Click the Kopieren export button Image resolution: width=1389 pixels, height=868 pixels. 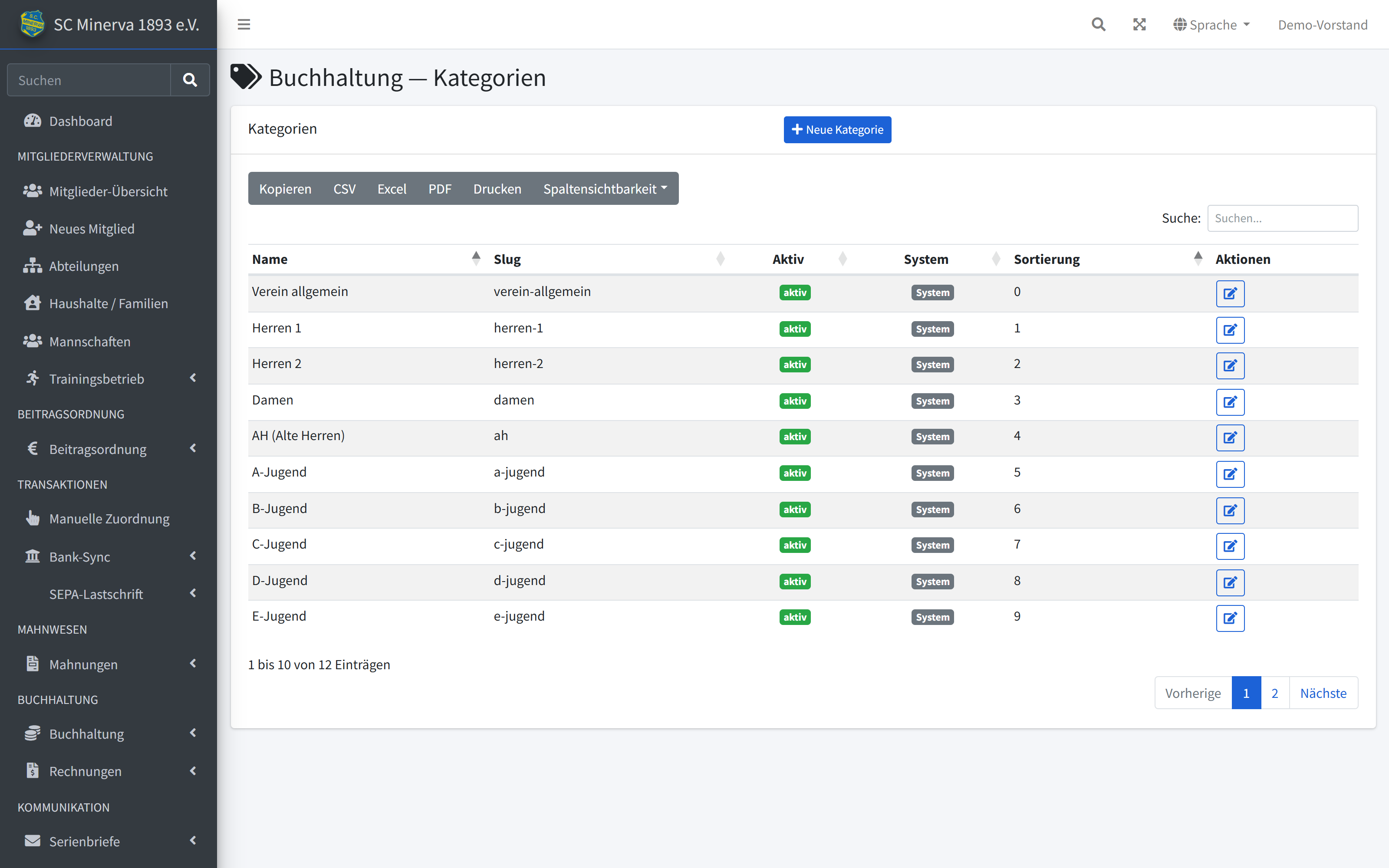point(285,188)
